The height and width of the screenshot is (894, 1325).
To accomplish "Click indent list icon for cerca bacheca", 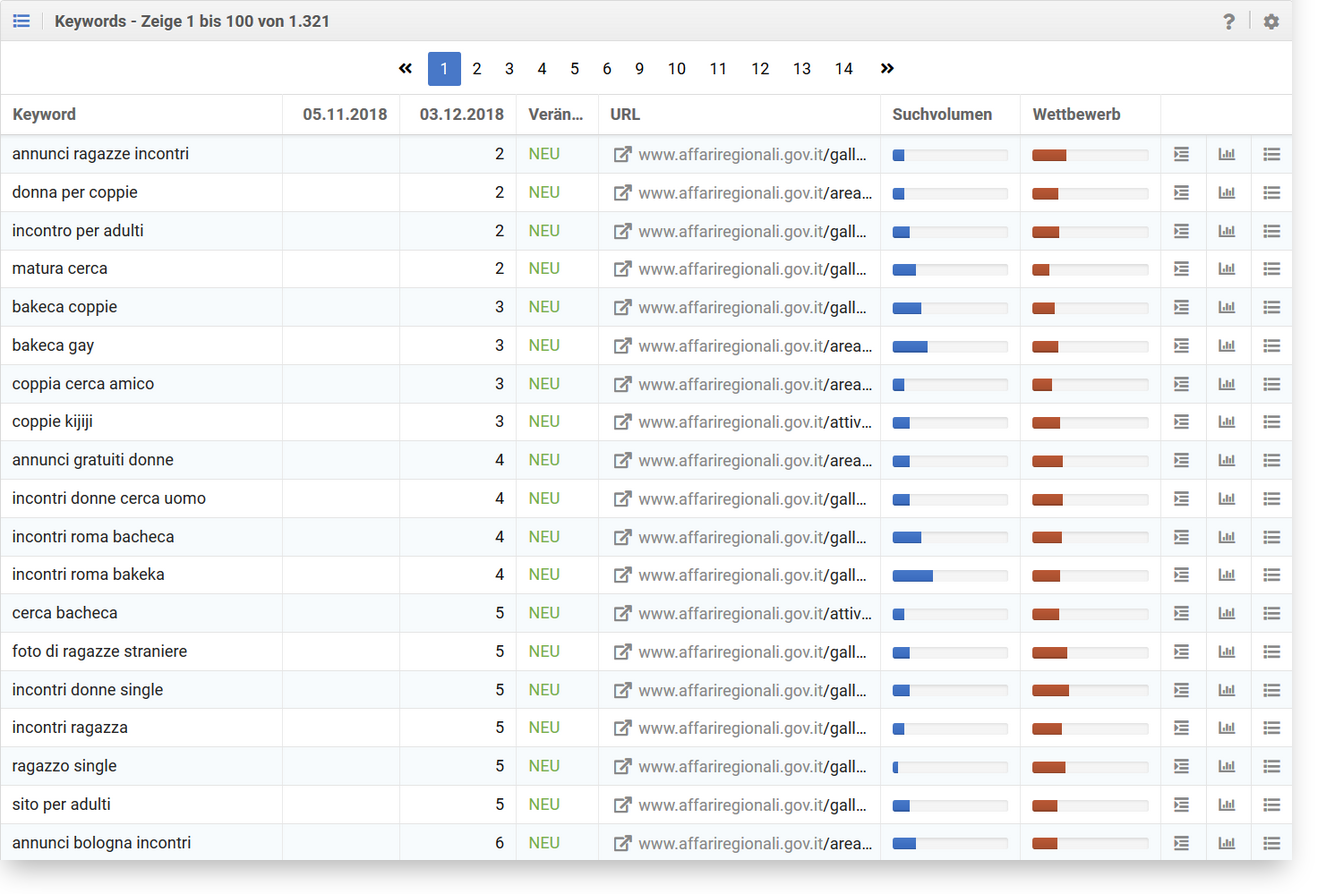I will coord(1181,613).
